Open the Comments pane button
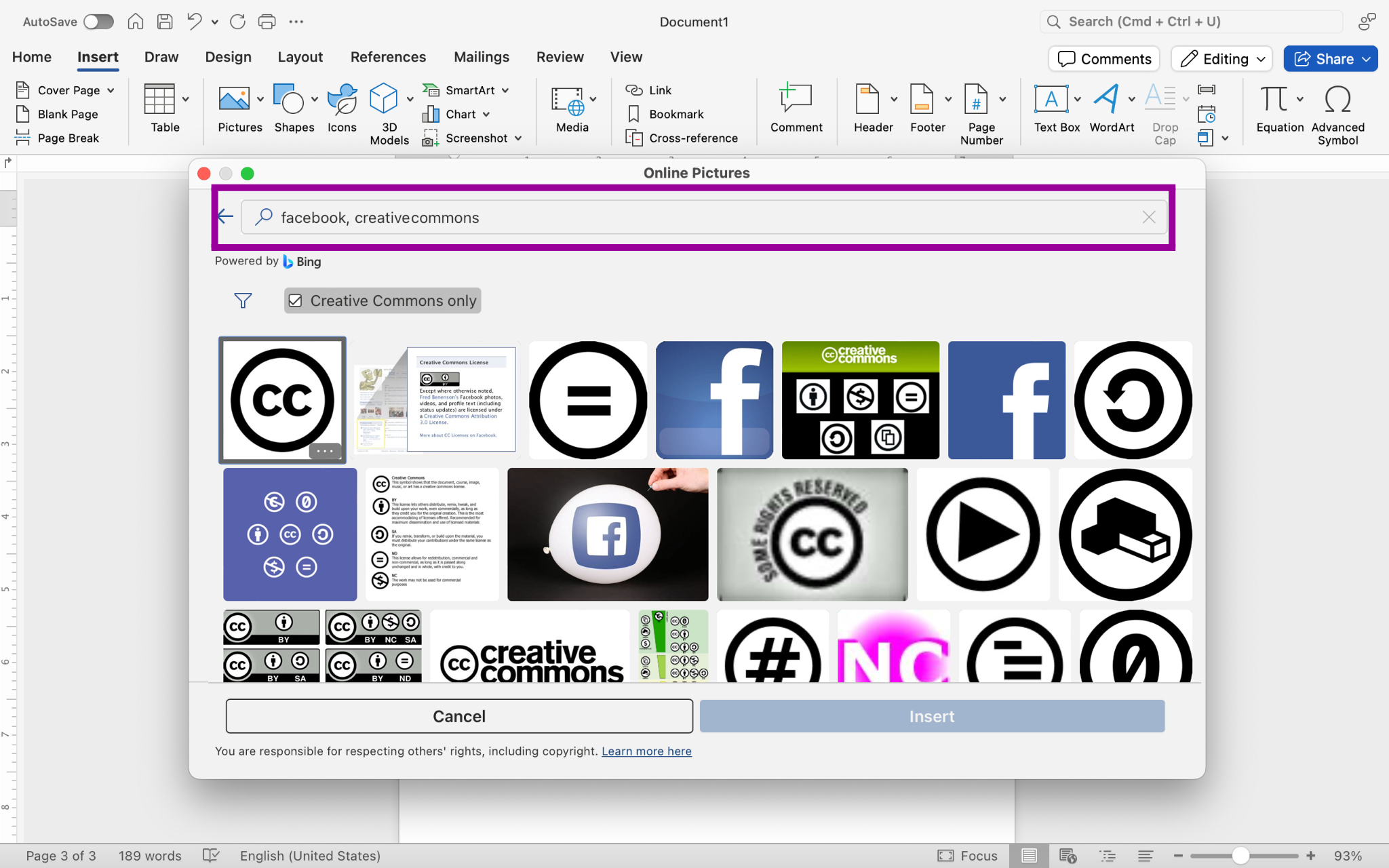1389x868 pixels. tap(1104, 59)
